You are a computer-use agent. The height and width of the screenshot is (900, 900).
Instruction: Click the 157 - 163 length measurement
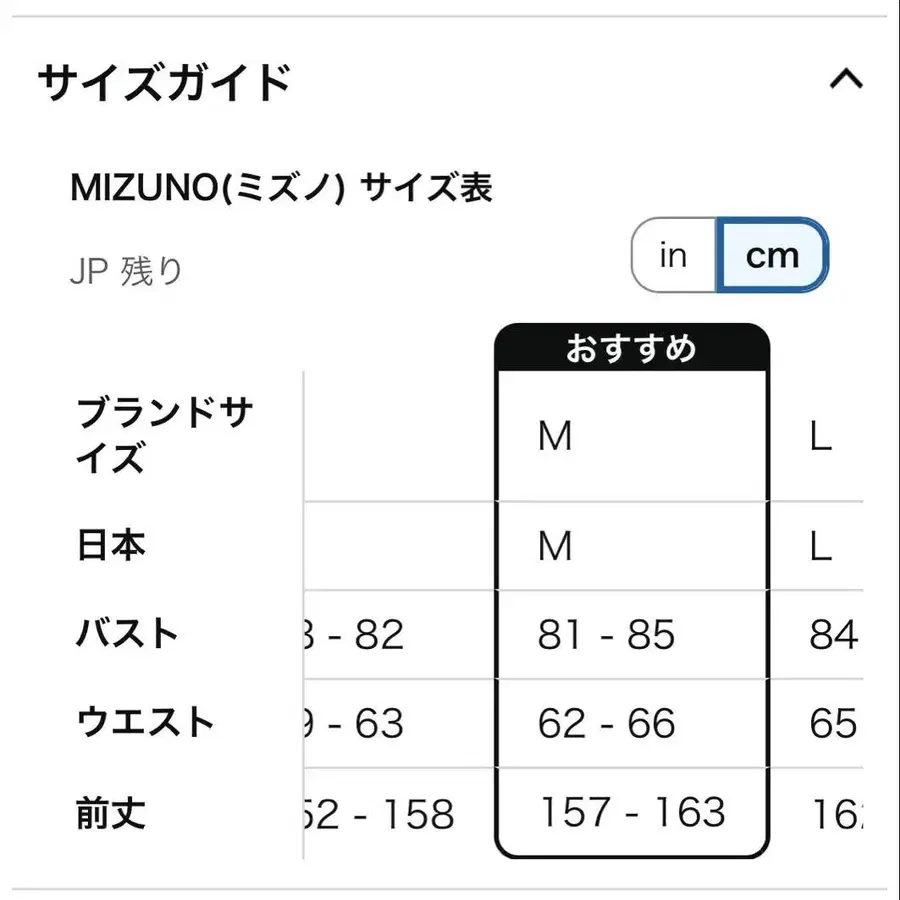coord(632,812)
